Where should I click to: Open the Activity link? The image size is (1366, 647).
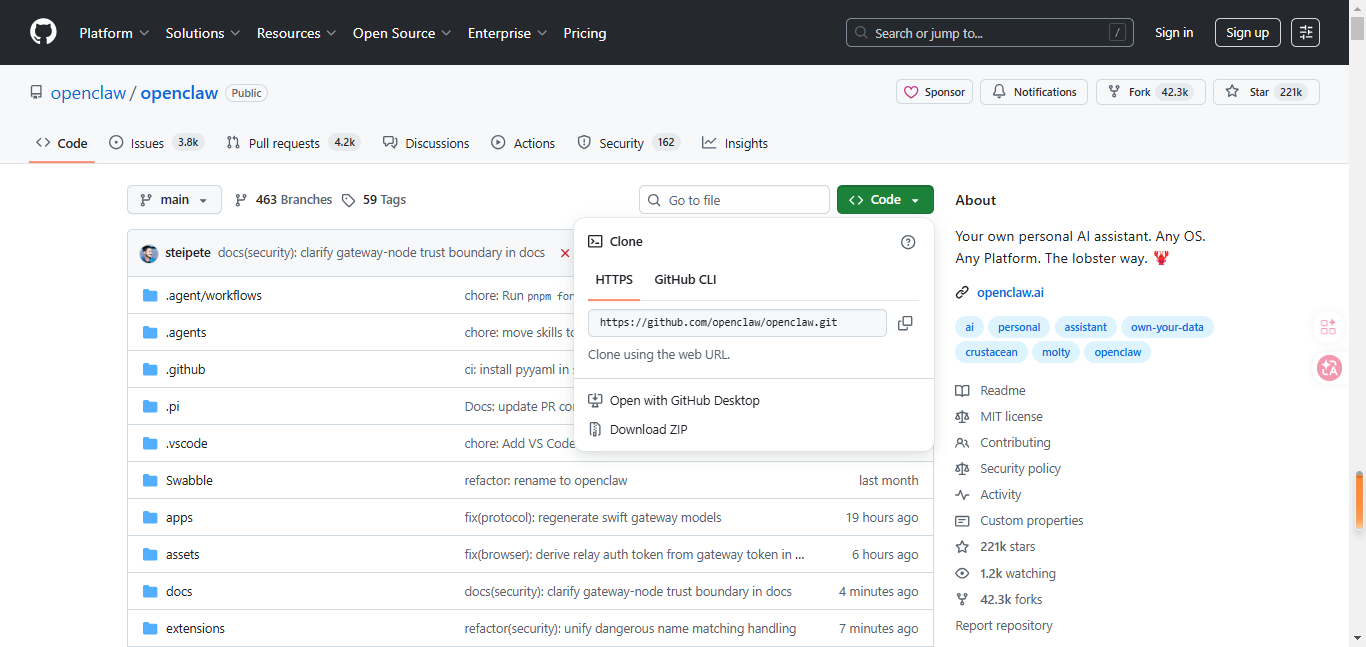[988, 494]
